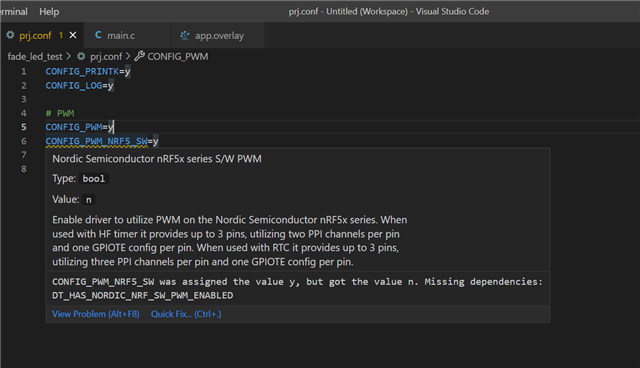The image size is (640, 368).
Task: Click the app.overlay tab file icon
Action: click(x=185, y=35)
